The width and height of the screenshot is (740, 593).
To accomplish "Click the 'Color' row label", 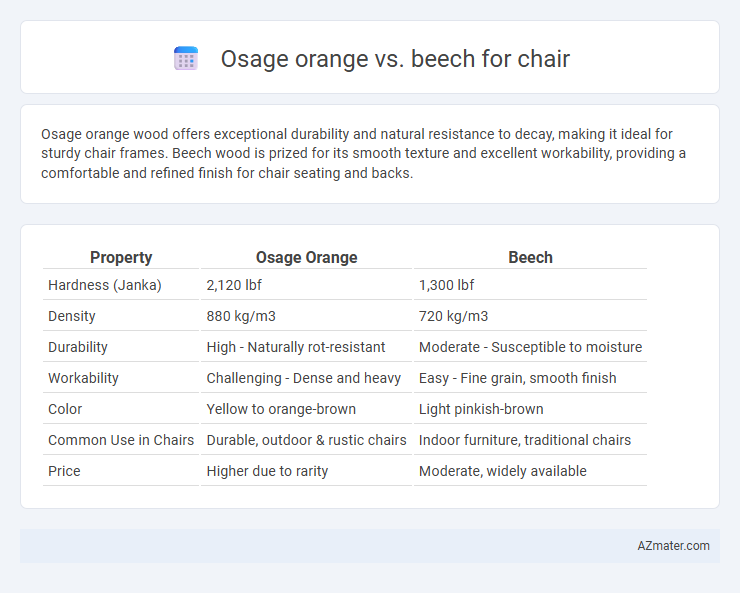I will point(65,409).
